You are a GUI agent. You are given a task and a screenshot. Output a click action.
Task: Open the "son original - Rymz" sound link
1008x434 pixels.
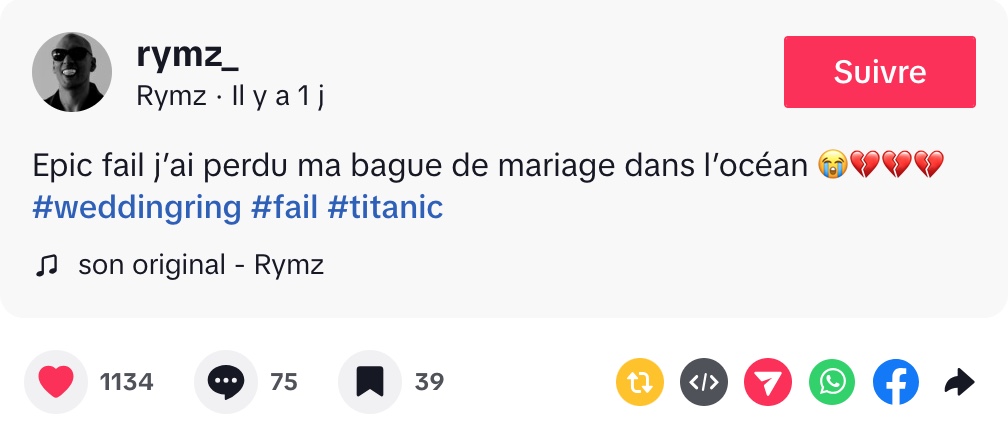coord(201,265)
